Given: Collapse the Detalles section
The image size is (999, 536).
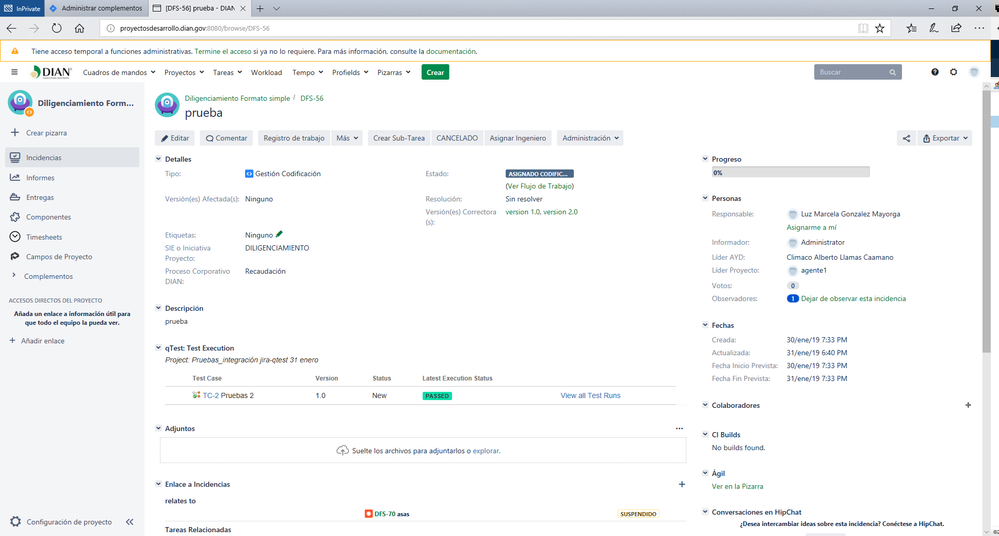Looking at the screenshot, I should pyautogui.click(x=158, y=159).
